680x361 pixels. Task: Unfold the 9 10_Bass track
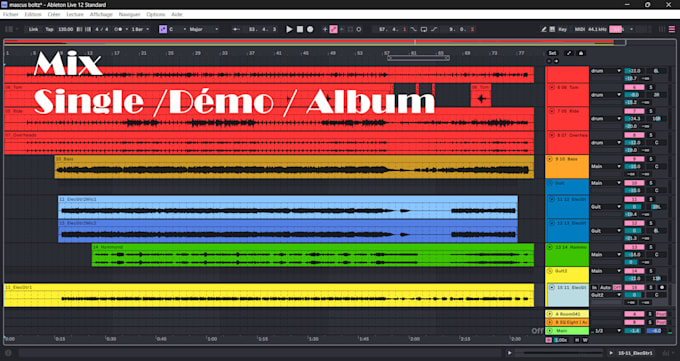(x=549, y=159)
